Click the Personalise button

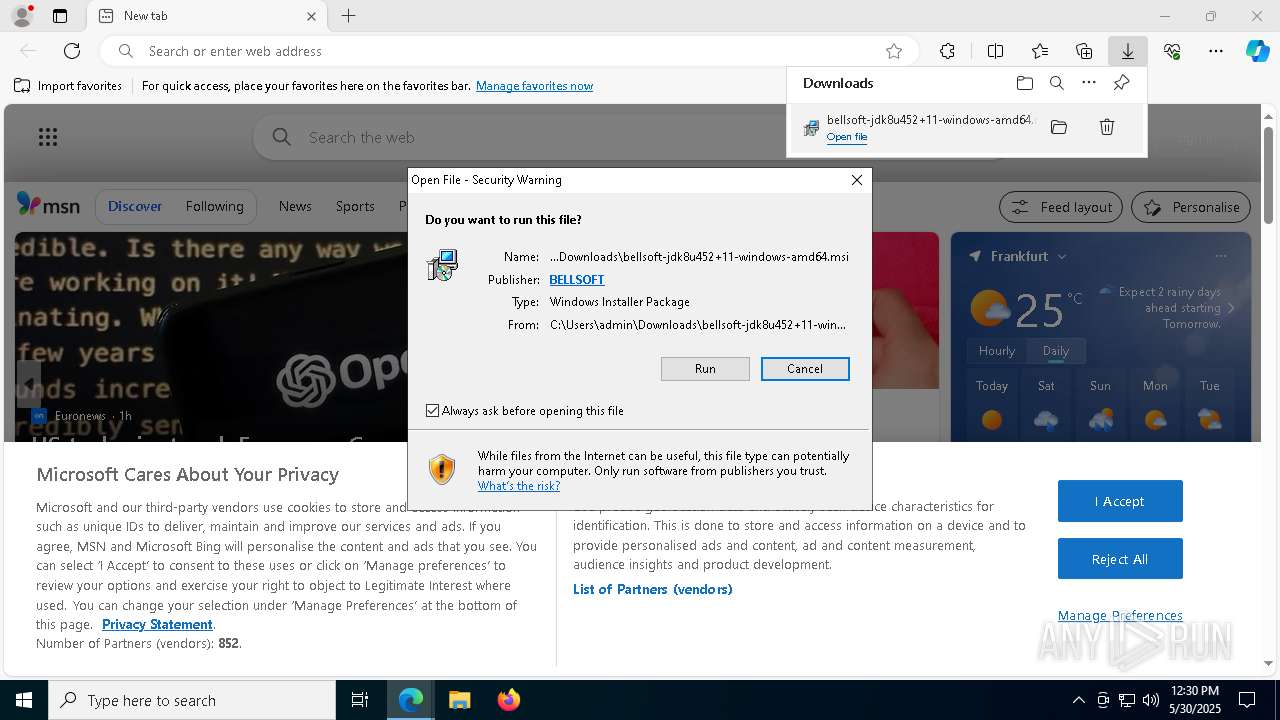tap(1191, 207)
